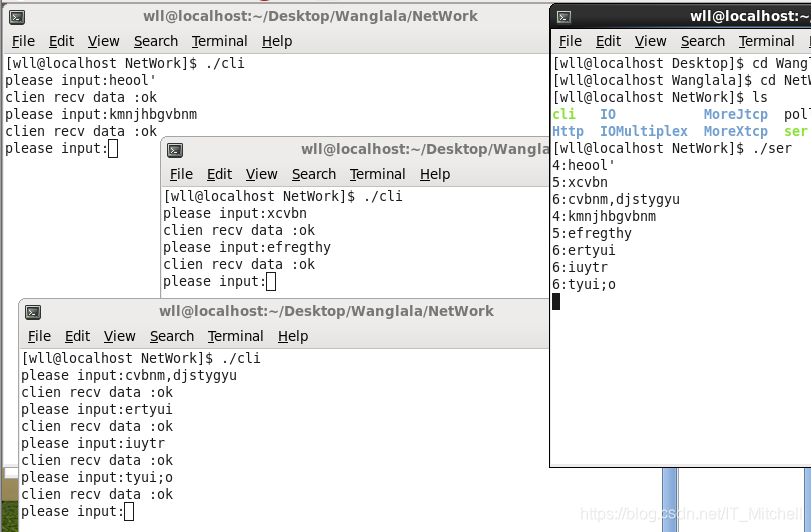
Task: Click 'please input:heool'' line in top-left terminal
Action: [81, 81]
